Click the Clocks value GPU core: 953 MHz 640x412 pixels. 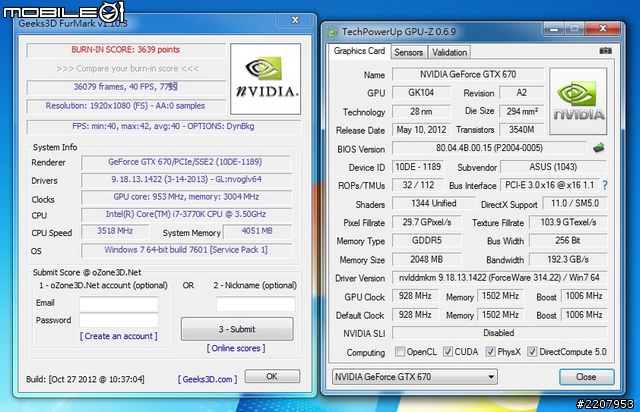pos(187,197)
